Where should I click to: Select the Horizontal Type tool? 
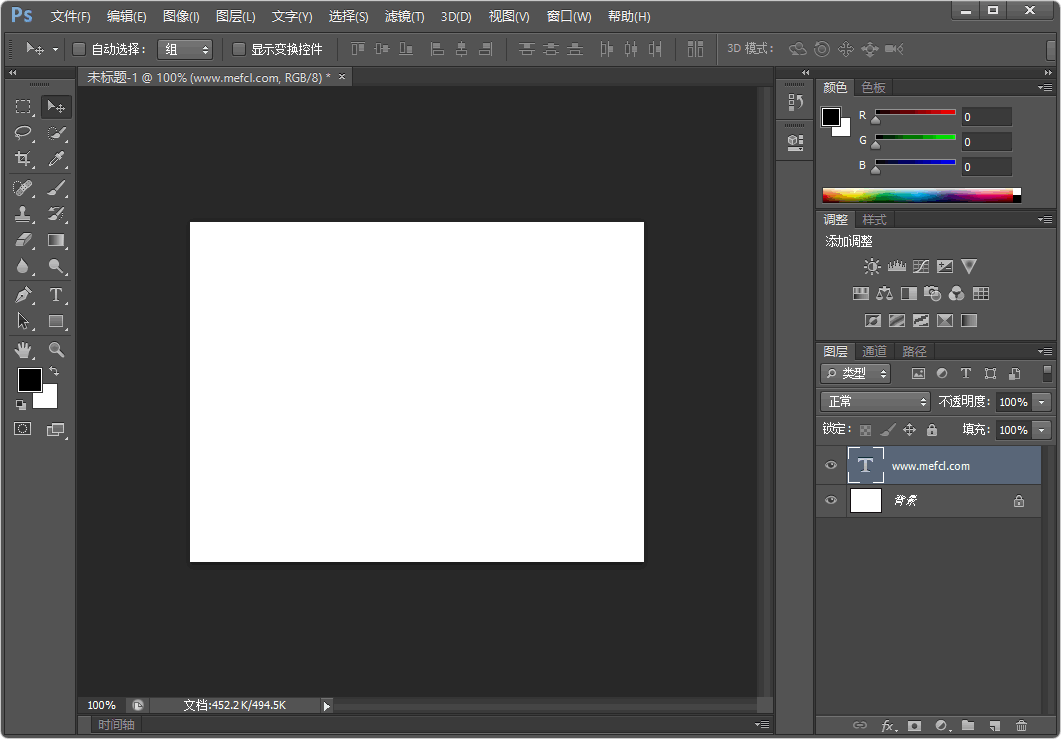[x=57, y=295]
